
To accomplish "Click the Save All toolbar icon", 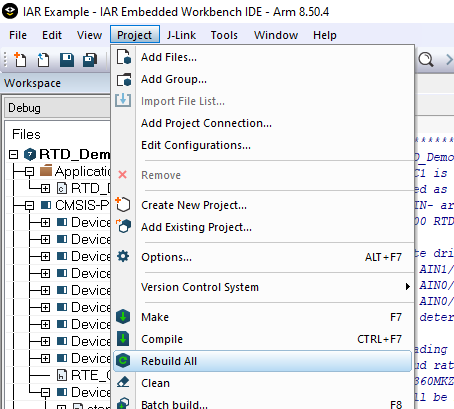I will pyautogui.click(x=90, y=60).
